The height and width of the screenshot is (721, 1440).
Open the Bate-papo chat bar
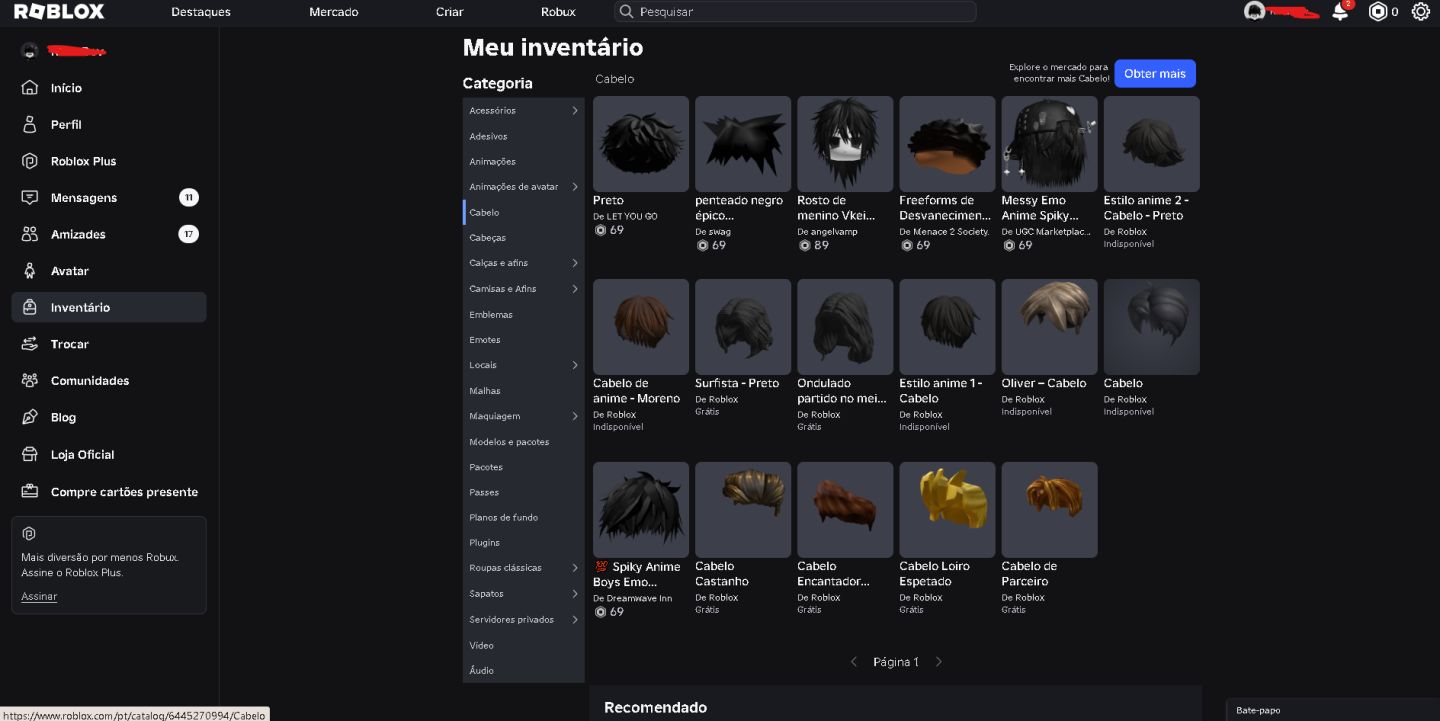click(1333, 709)
